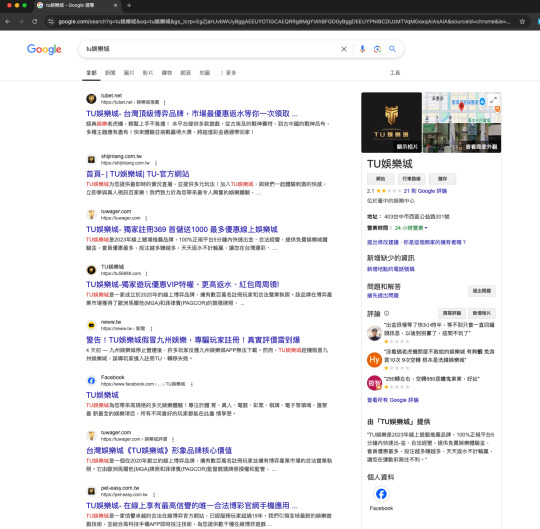
Task: Open site info icon in address bar
Action: 51,21
